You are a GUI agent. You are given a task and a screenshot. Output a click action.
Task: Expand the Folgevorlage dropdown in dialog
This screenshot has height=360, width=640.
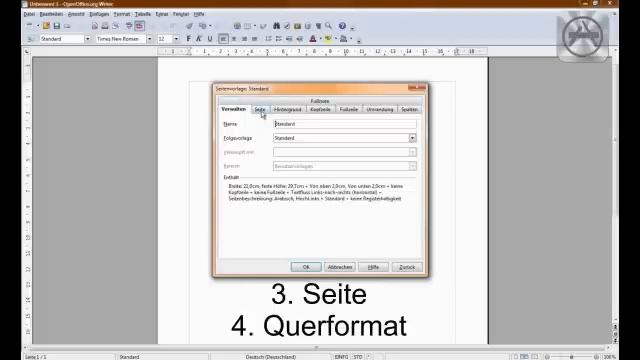(x=412, y=138)
